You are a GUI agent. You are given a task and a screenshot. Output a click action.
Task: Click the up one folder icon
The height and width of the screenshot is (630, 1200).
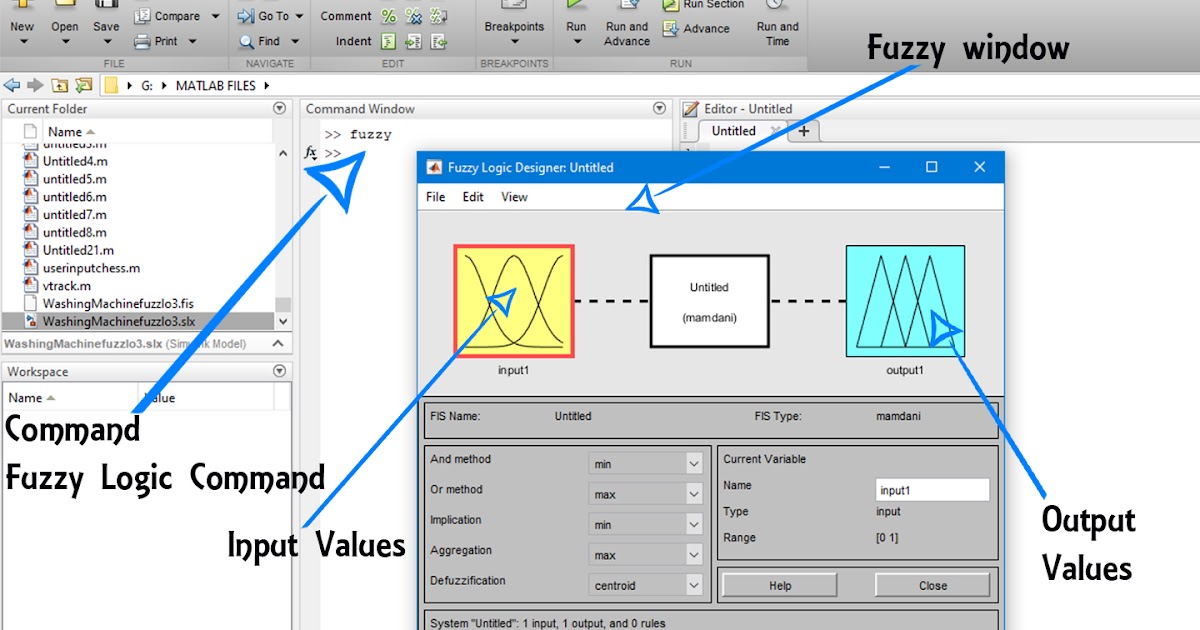click(x=60, y=86)
